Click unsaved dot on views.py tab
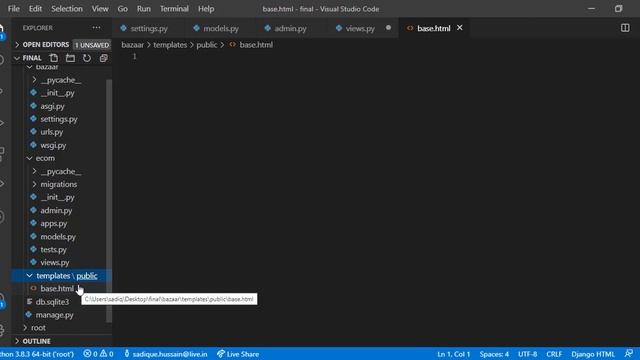Screen dimensions: 640x360 click(x=388, y=28)
